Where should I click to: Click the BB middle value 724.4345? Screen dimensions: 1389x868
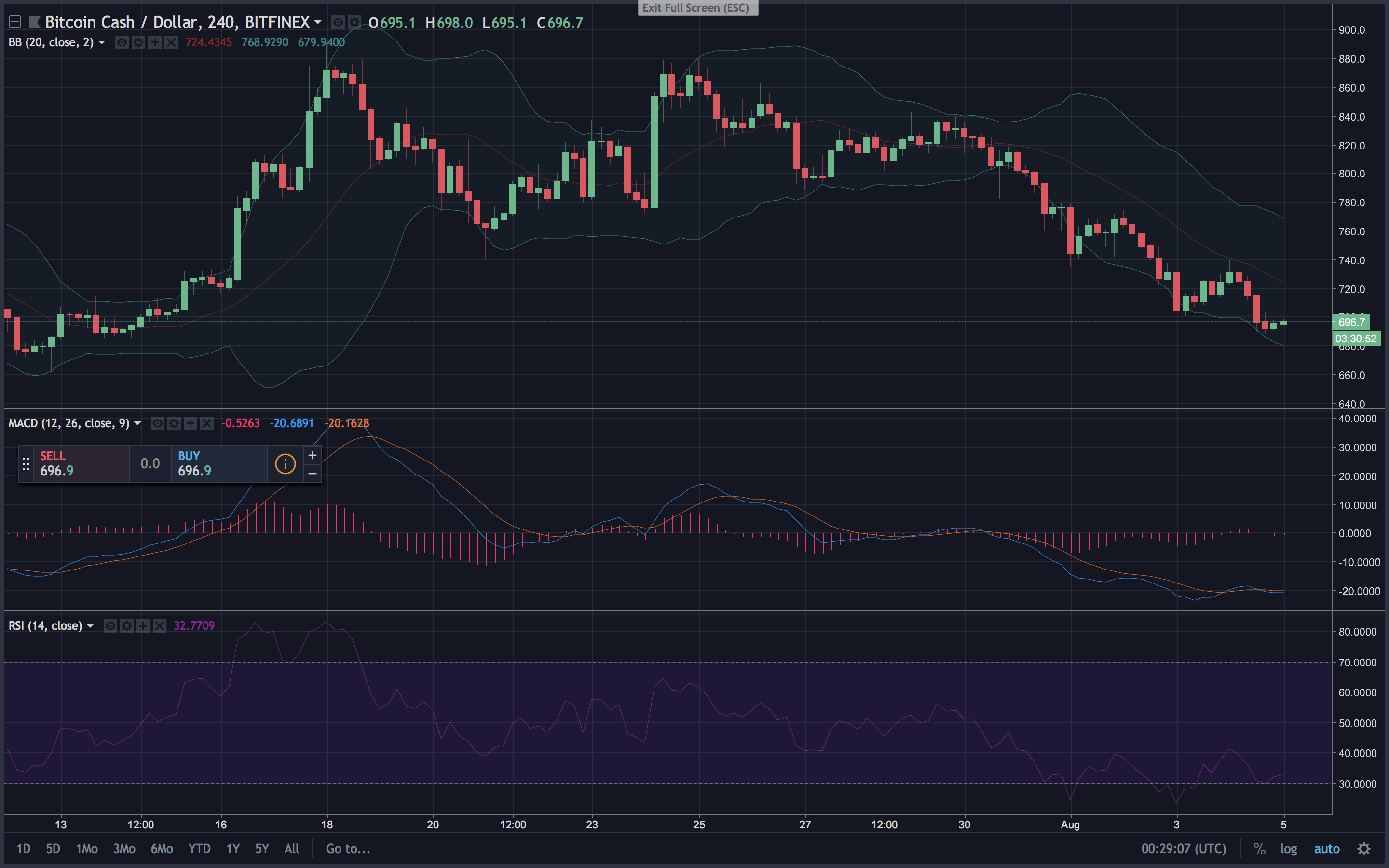(x=208, y=42)
